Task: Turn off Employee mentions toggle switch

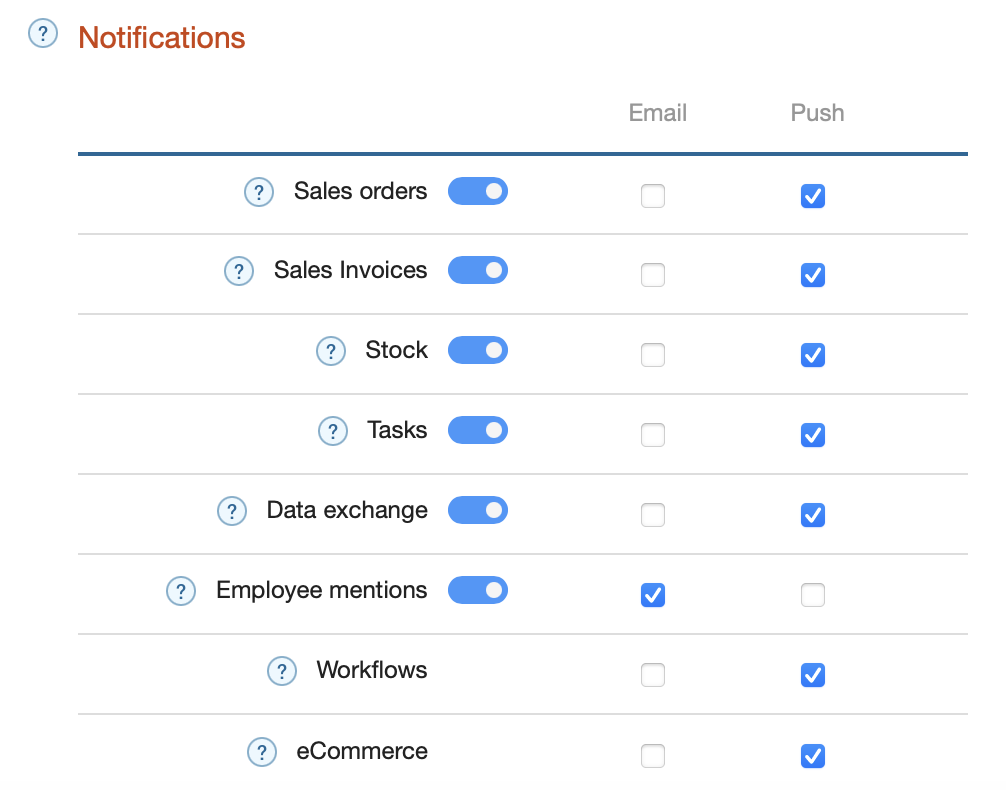Action: pyautogui.click(x=478, y=590)
